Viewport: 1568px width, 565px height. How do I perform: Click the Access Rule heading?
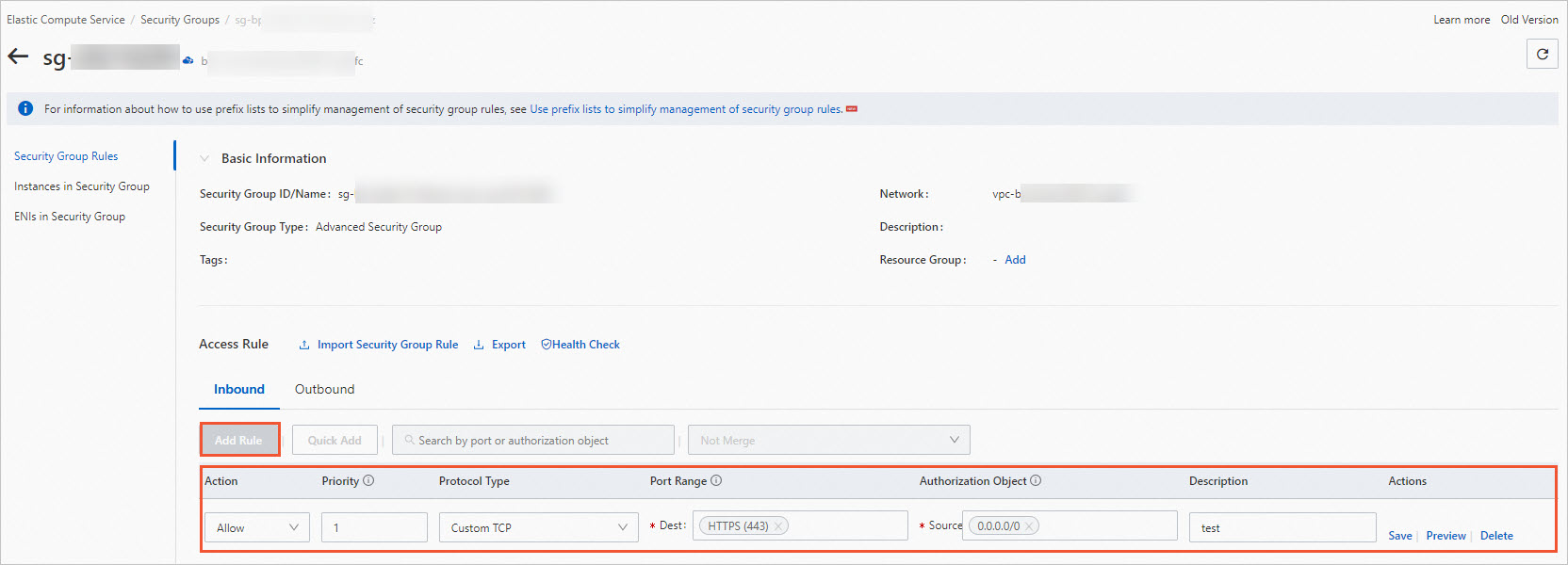pos(234,345)
